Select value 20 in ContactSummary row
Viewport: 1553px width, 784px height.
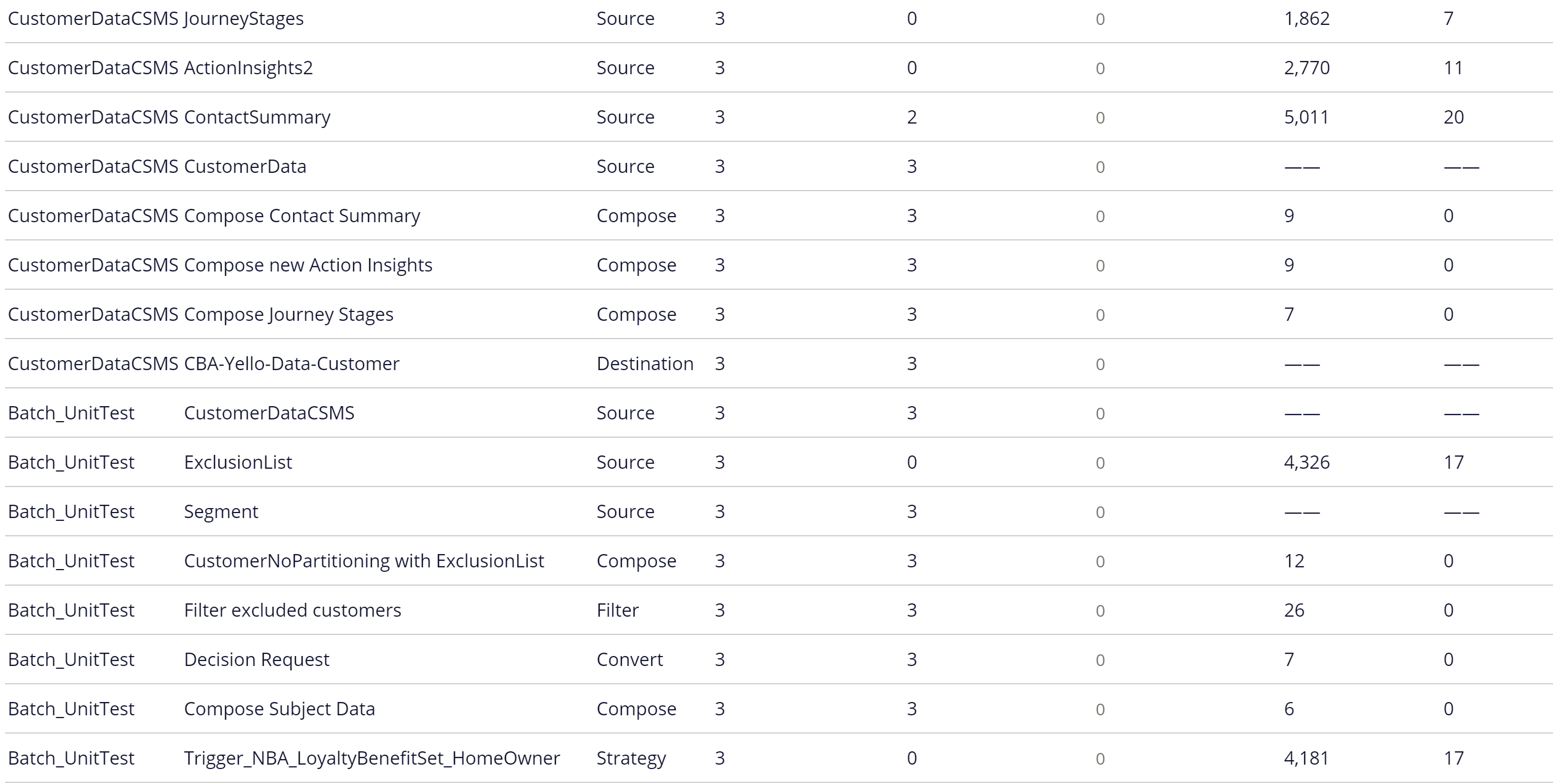[x=1454, y=117]
